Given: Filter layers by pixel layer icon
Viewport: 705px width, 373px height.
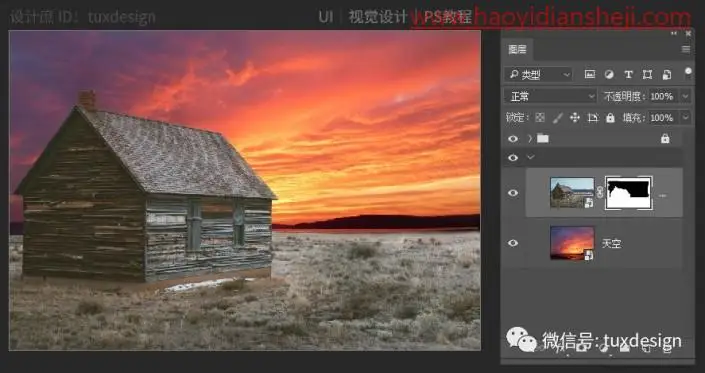Looking at the screenshot, I should tap(589, 75).
